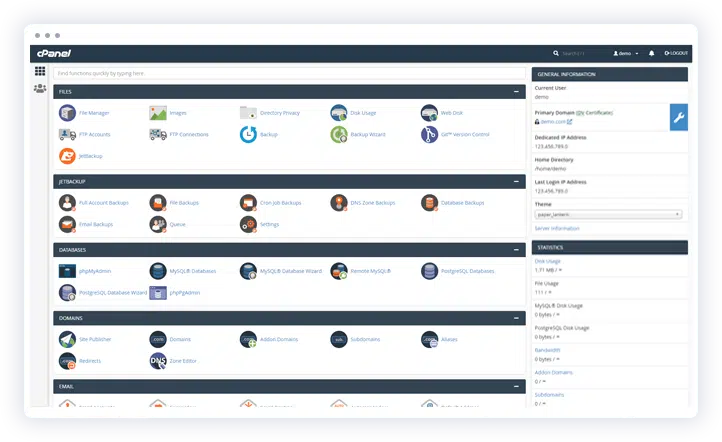Click the notifications bell icon
This screenshot has width=722, height=442.
click(x=652, y=52)
